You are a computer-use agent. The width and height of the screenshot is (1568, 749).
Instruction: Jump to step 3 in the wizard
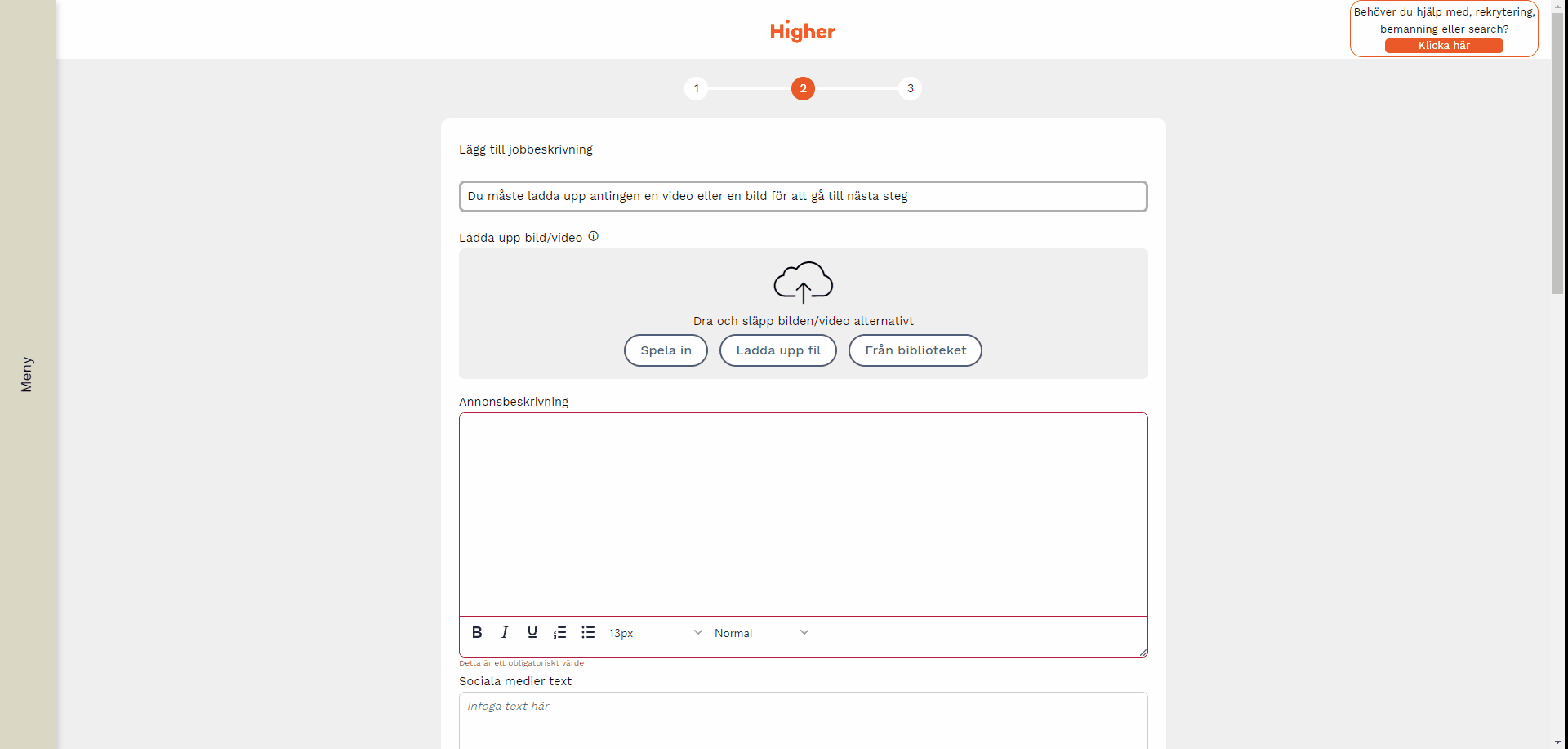click(x=910, y=88)
